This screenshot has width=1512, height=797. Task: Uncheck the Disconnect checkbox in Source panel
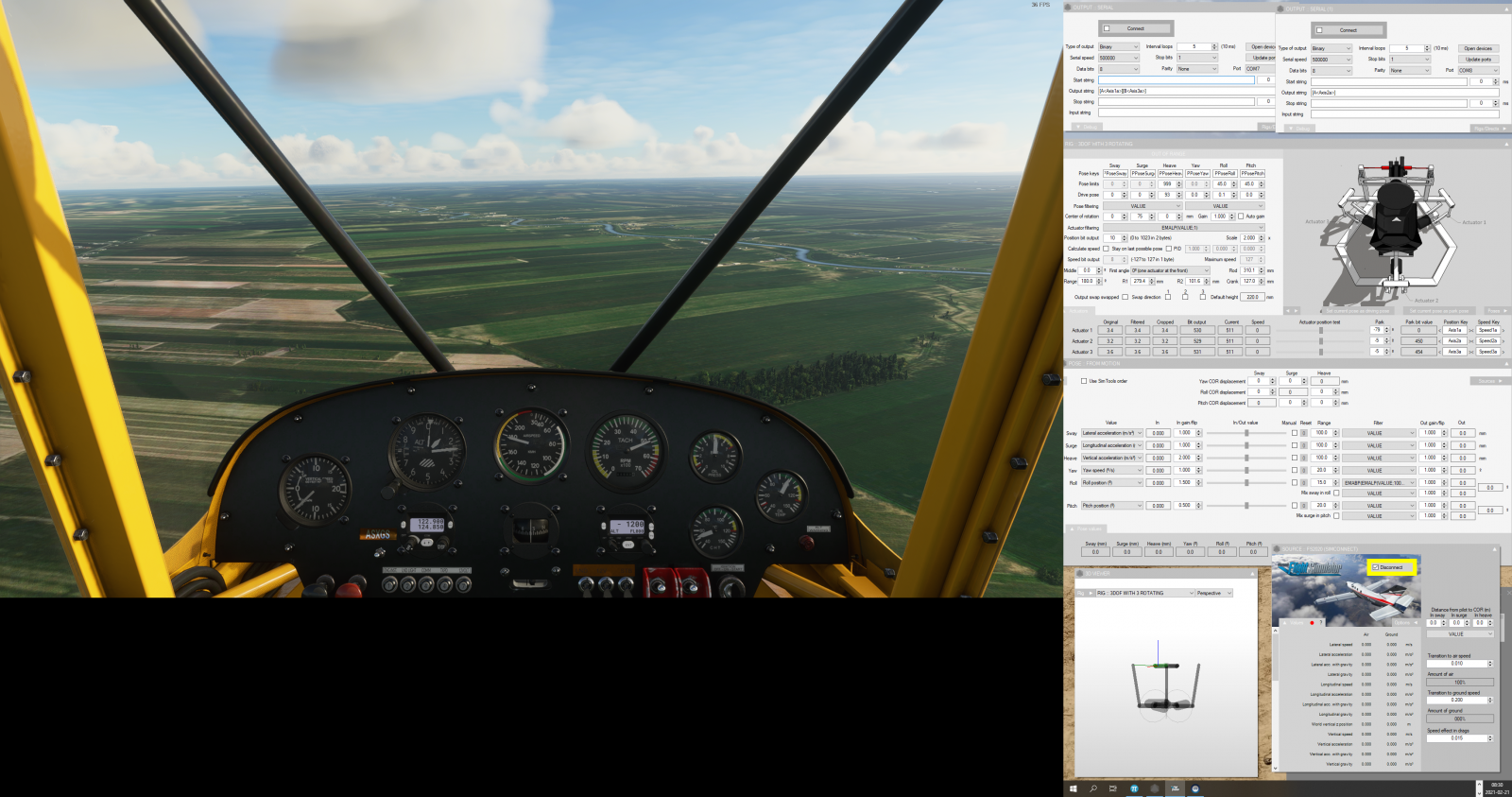(x=1375, y=567)
